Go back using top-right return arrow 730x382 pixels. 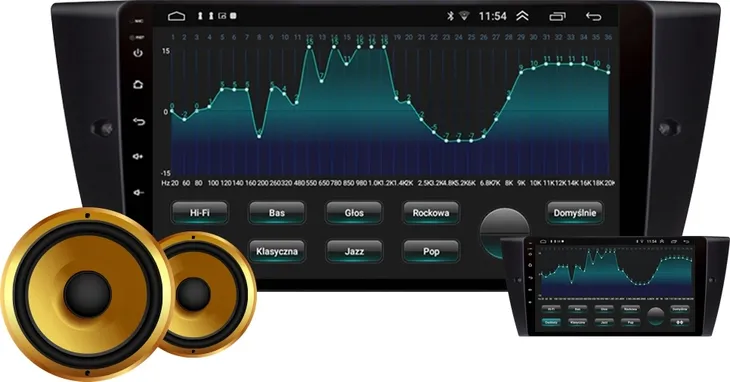(x=594, y=17)
